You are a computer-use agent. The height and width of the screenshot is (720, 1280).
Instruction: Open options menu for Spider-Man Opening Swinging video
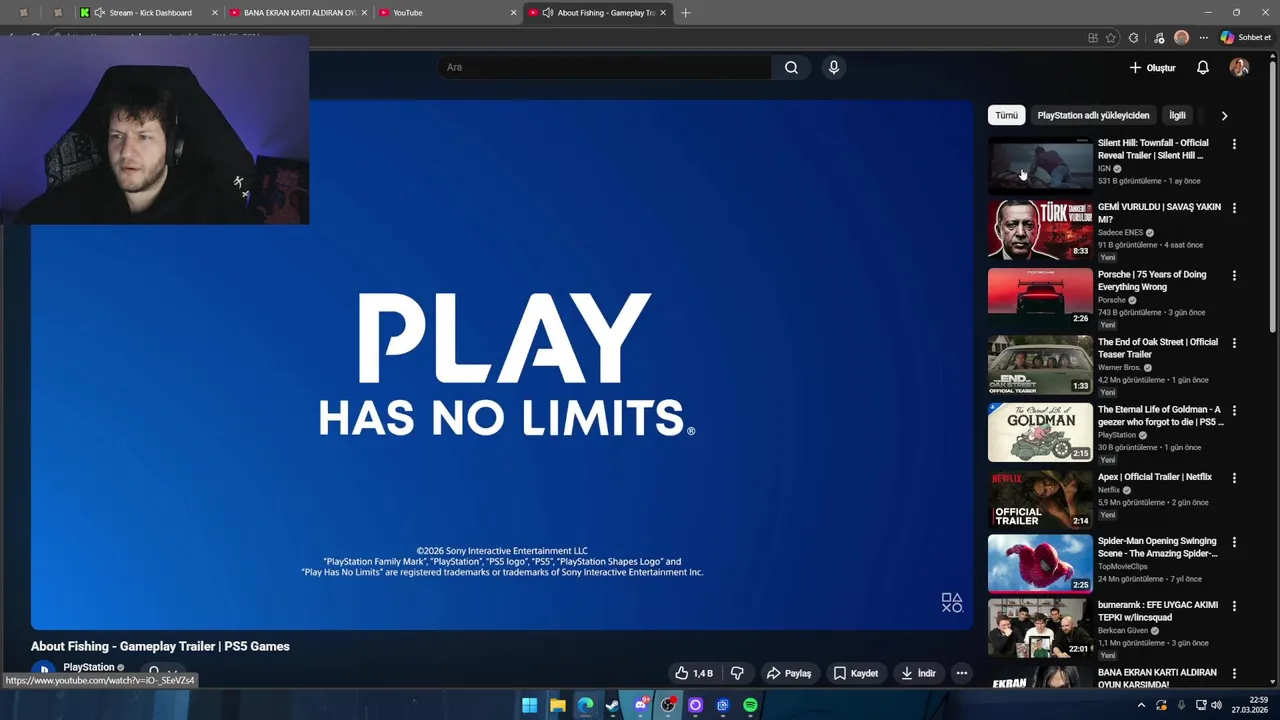click(1234, 542)
